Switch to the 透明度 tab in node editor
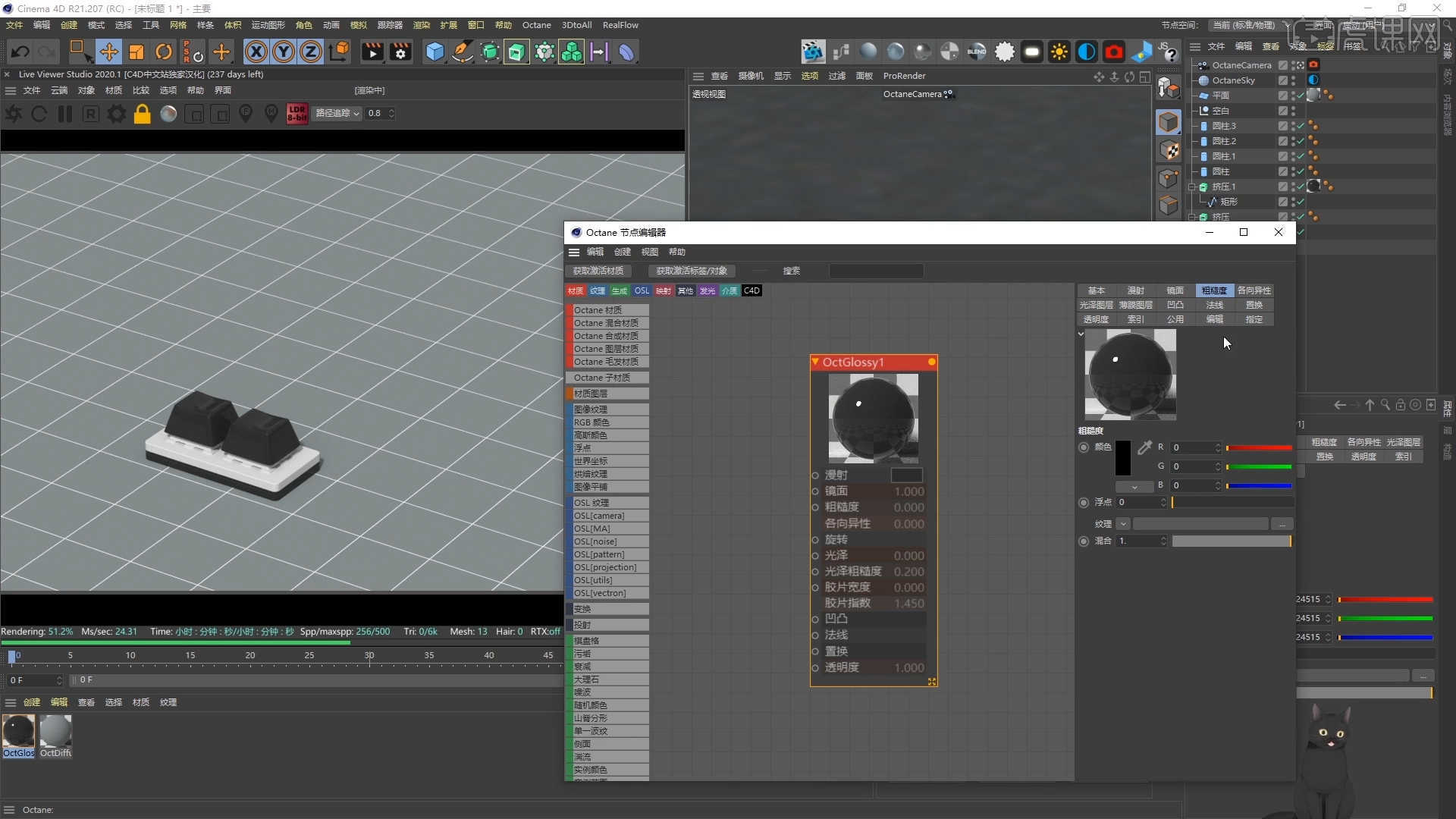 1096,319
